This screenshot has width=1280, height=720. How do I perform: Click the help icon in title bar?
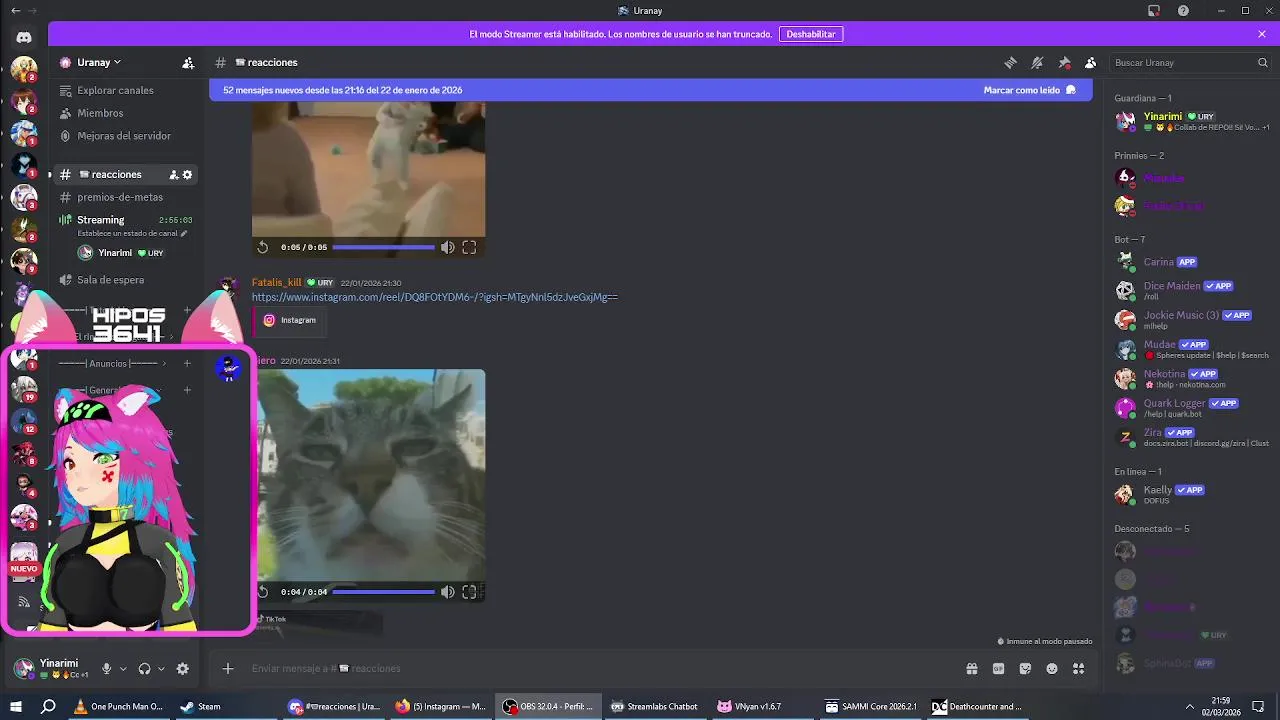coord(1183,11)
